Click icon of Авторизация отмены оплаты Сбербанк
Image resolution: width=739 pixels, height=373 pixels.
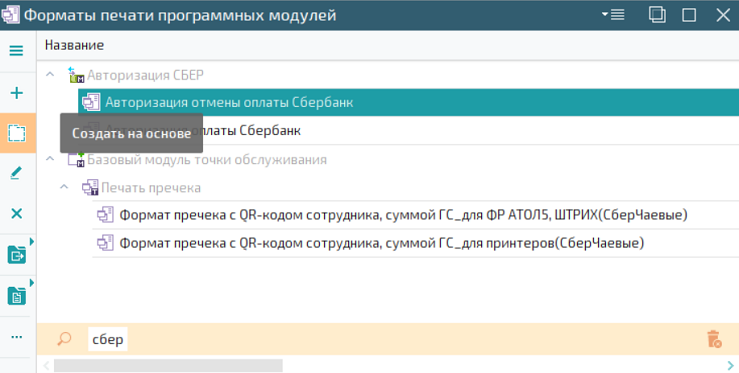pyautogui.click(x=91, y=102)
